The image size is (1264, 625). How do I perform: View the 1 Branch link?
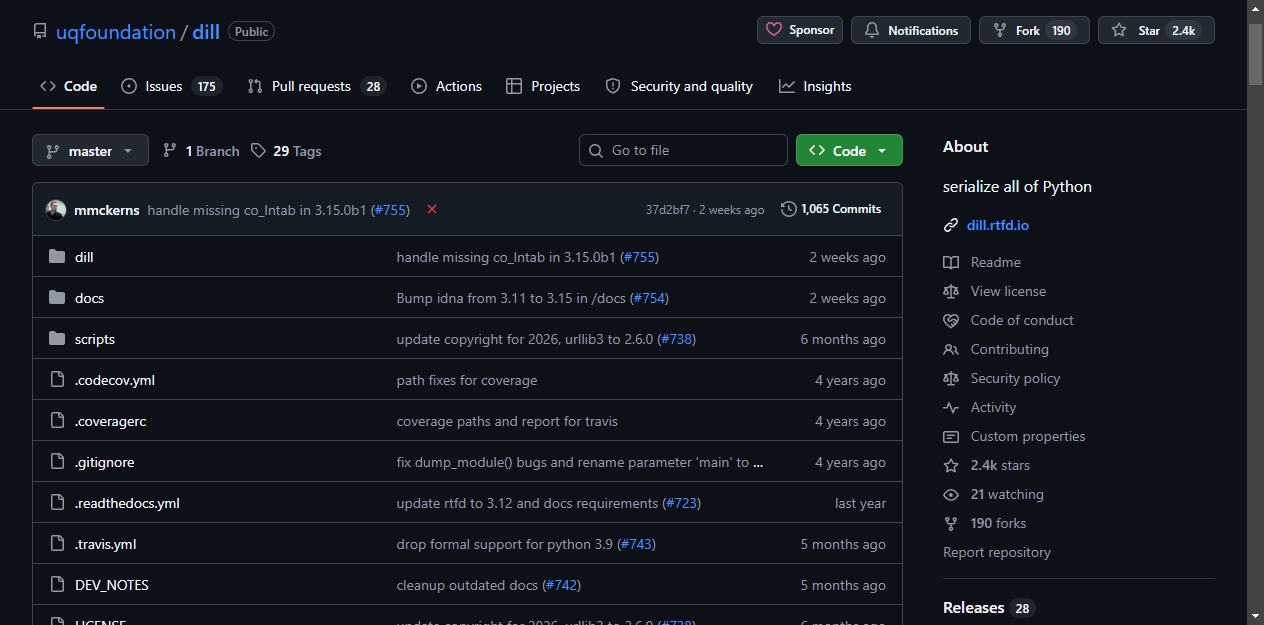pos(201,151)
